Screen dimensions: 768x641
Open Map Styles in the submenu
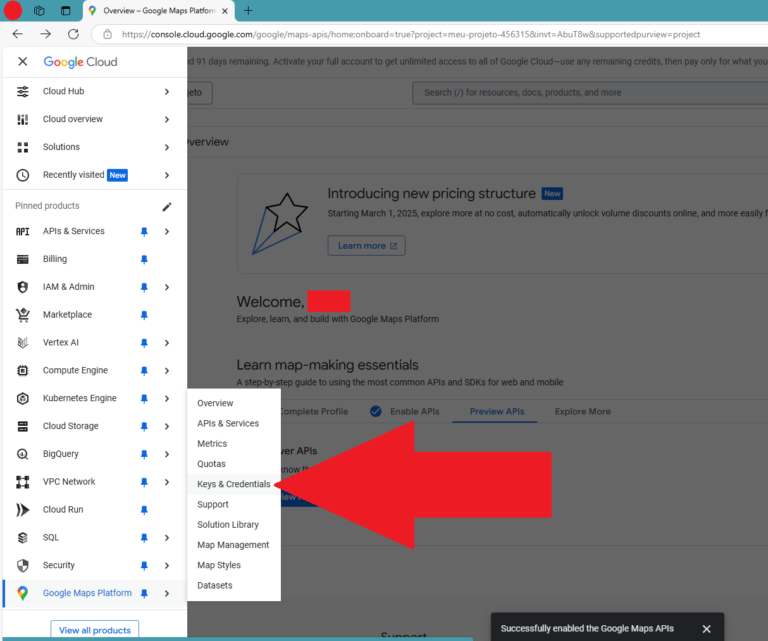tap(218, 565)
